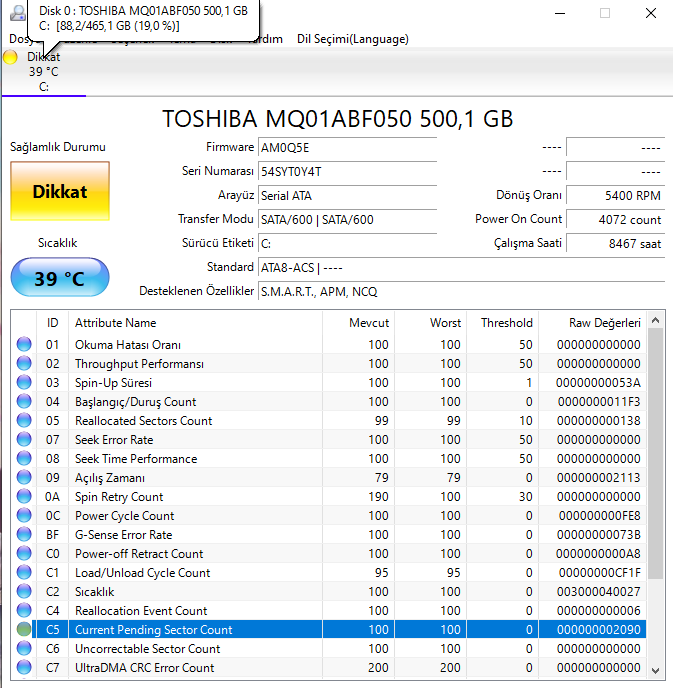Click status orb for 03 Spin-Up Süresi

coord(24,383)
